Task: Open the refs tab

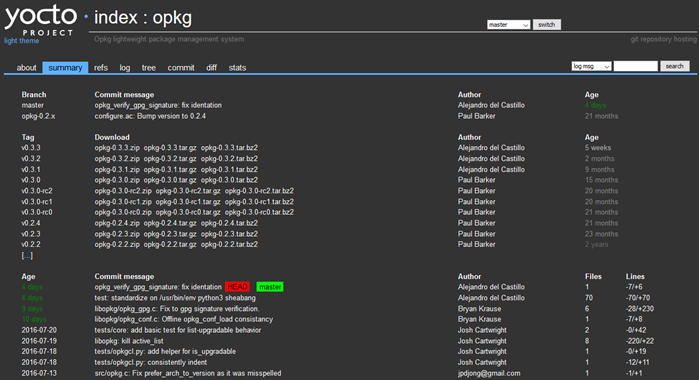Action: [101, 67]
